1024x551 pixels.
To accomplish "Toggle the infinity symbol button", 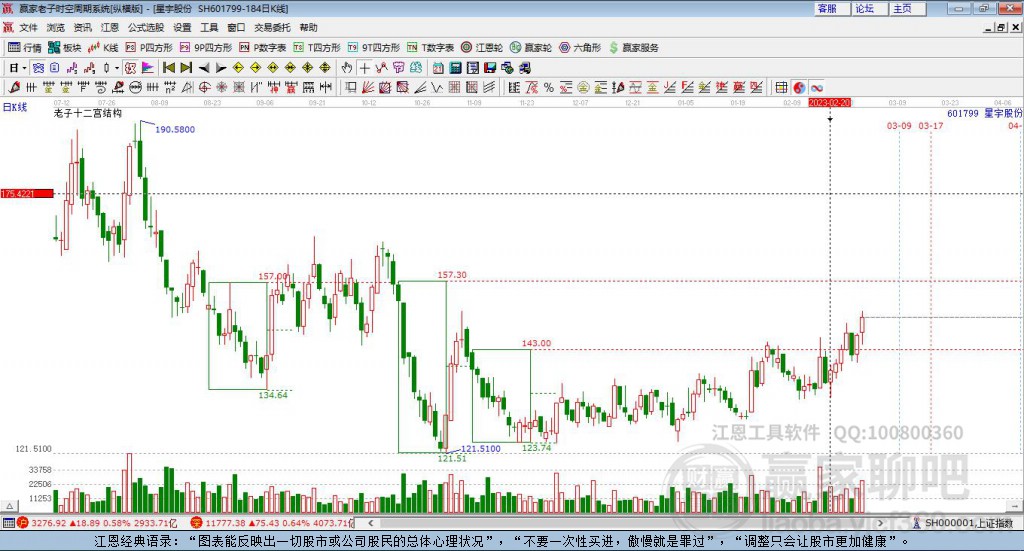I will pyautogui.click(x=816, y=87).
